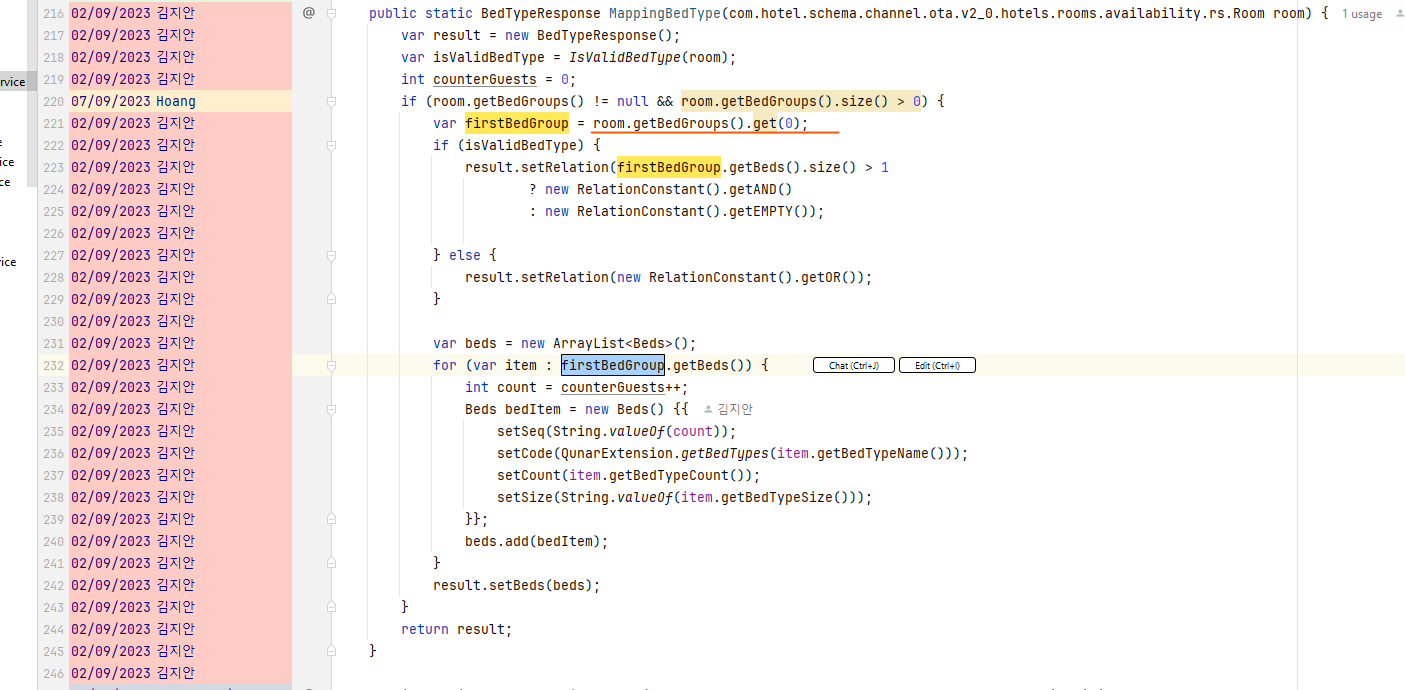Fold the new Beds() initializer on line 234
This screenshot has height=690, width=1405.
click(331, 409)
